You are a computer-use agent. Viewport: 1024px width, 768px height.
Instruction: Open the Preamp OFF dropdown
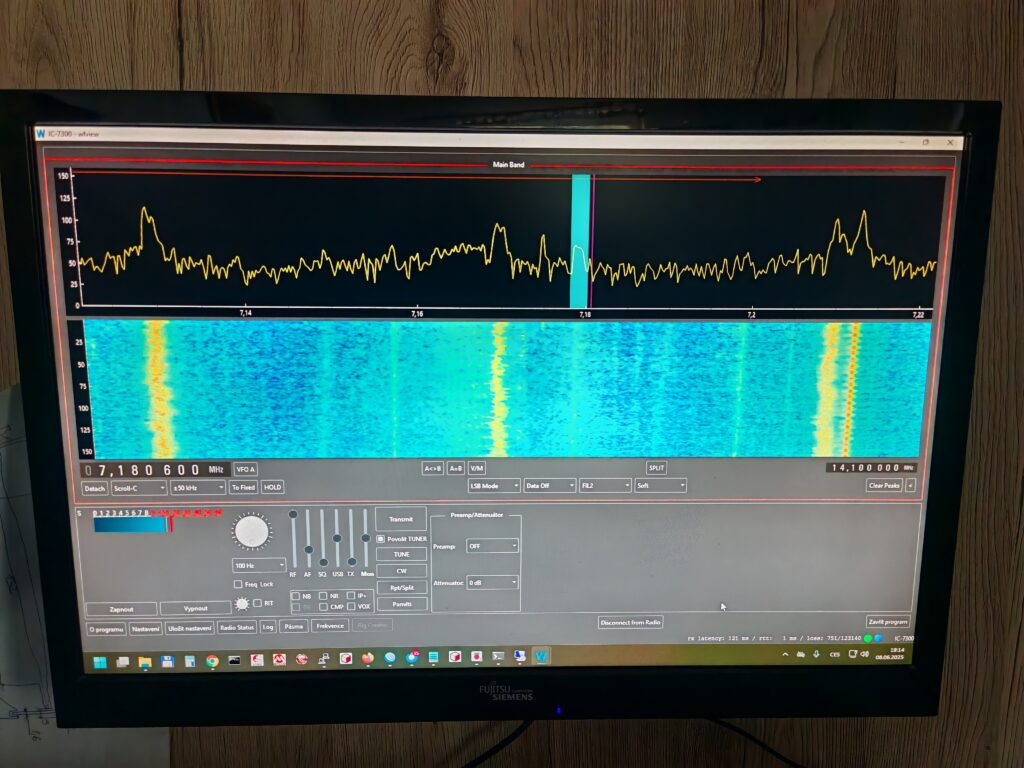click(492, 546)
